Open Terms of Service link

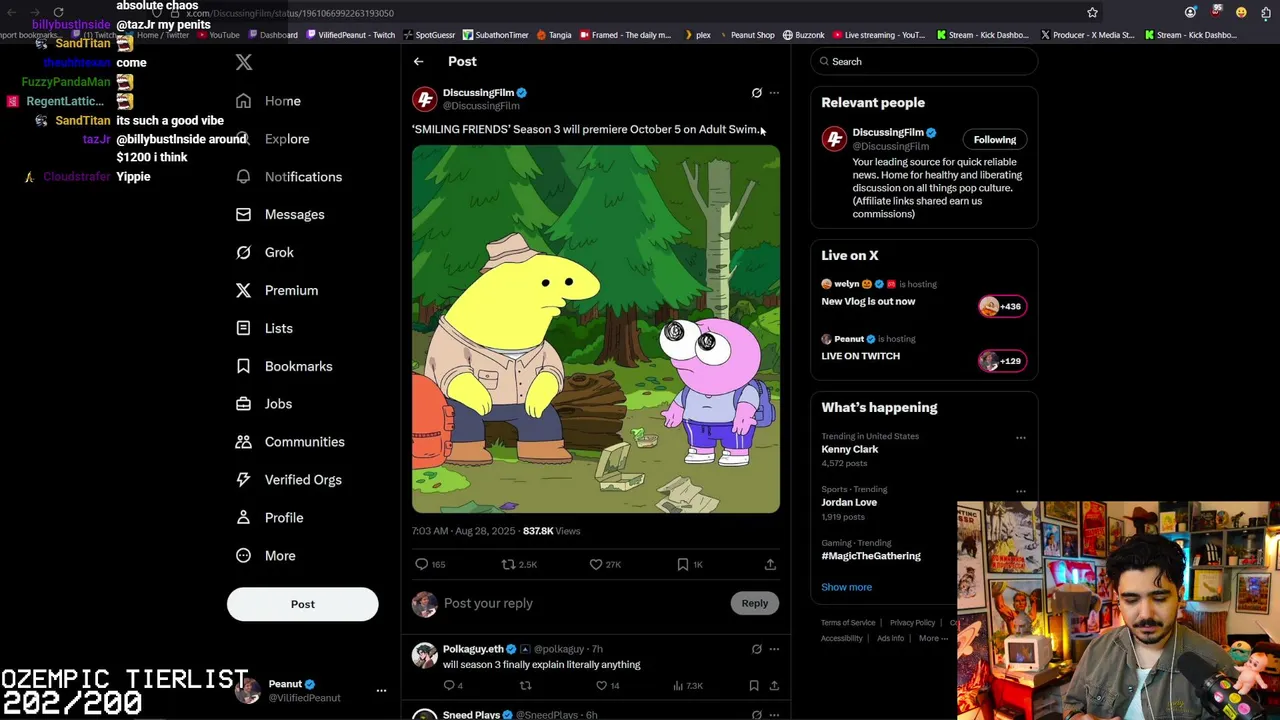pyautogui.click(x=848, y=623)
